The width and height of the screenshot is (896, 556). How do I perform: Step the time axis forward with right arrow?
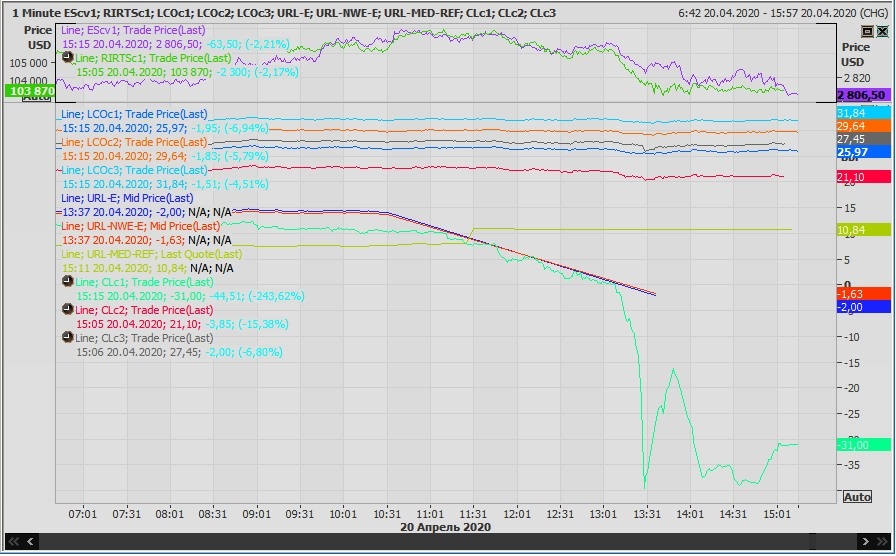coord(865,541)
